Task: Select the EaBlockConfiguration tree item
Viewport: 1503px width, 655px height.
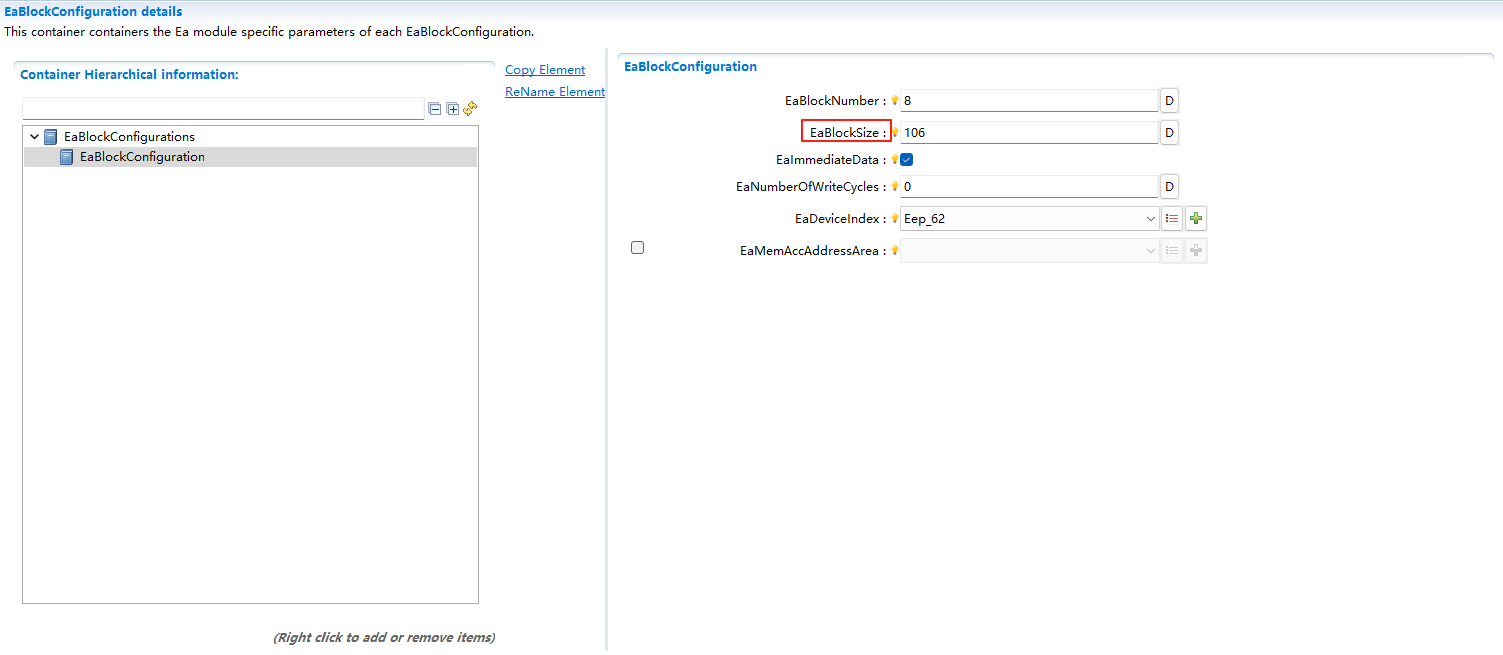Action: 142,156
